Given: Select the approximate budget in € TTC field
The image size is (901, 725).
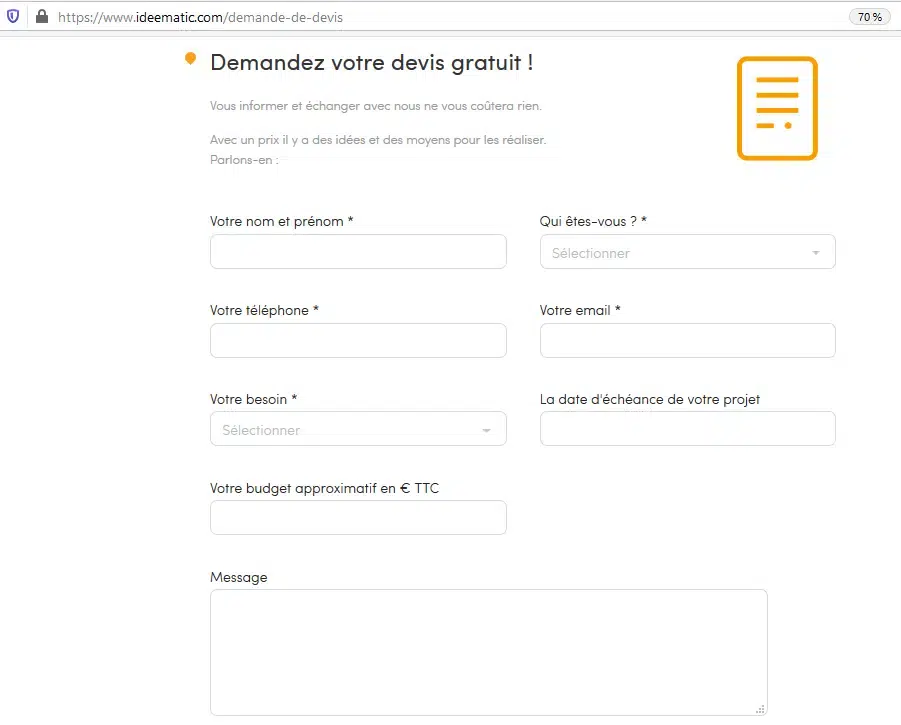Looking at the screenshot, I should 358,518.
